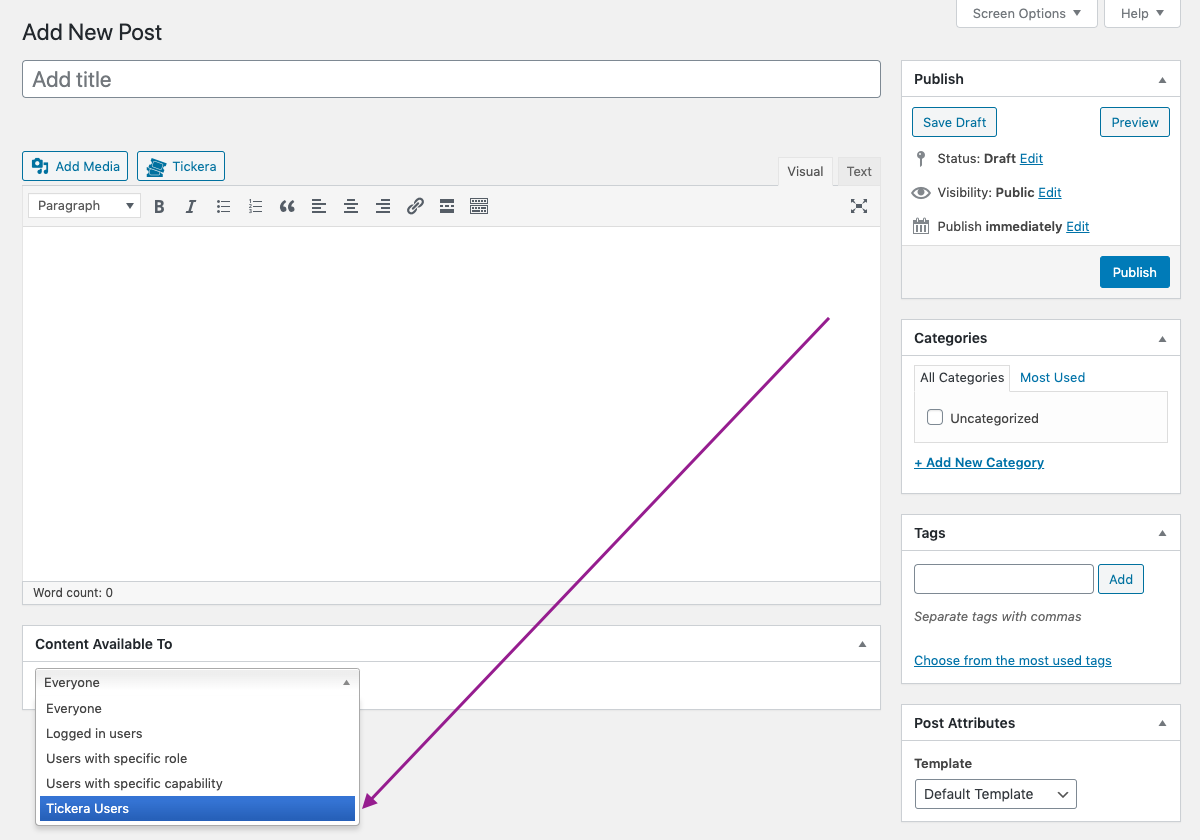This screenshot has height=840, width=1200.
Task: Select Tickera Users option
Action: 197,809
